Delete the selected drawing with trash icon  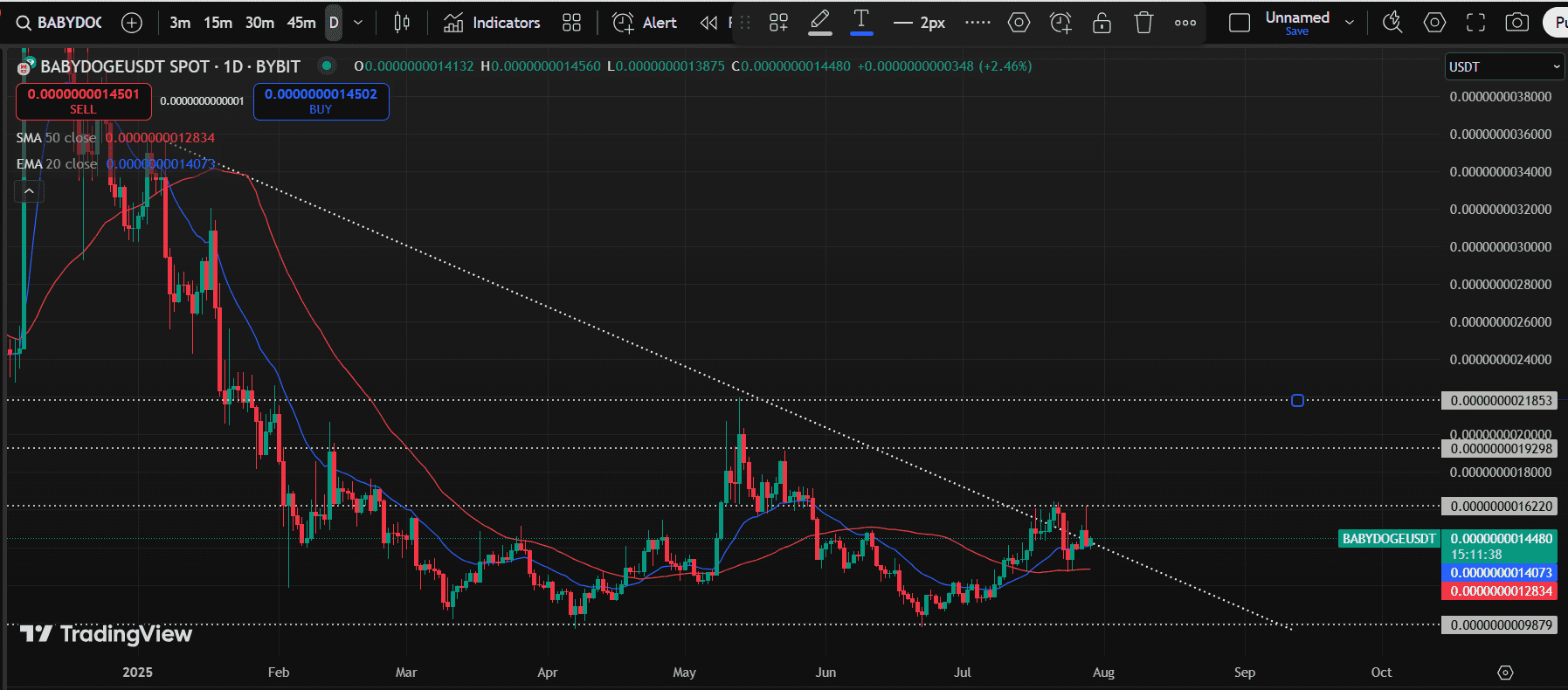pos(1143,23)
